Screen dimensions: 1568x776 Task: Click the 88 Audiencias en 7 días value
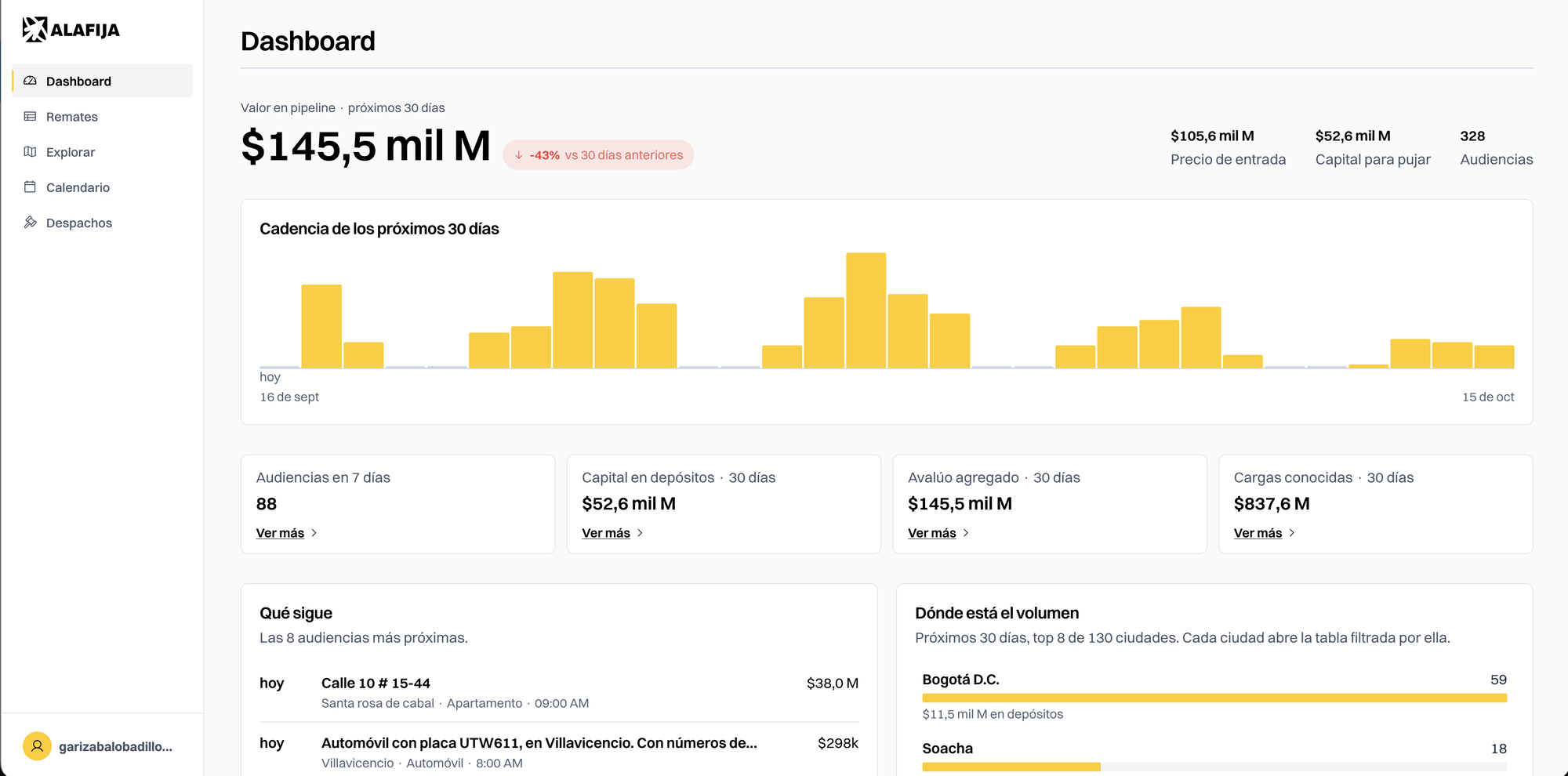[267, 504]
